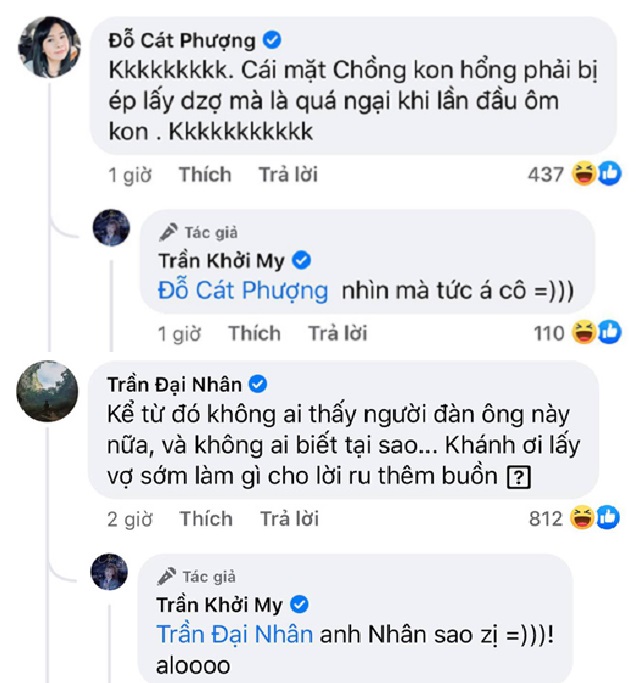Reply to Trần Đại Nhân's comment
The height and width of the screenshot is (683, 640).
pyautogui.click(x=289, y=519)
